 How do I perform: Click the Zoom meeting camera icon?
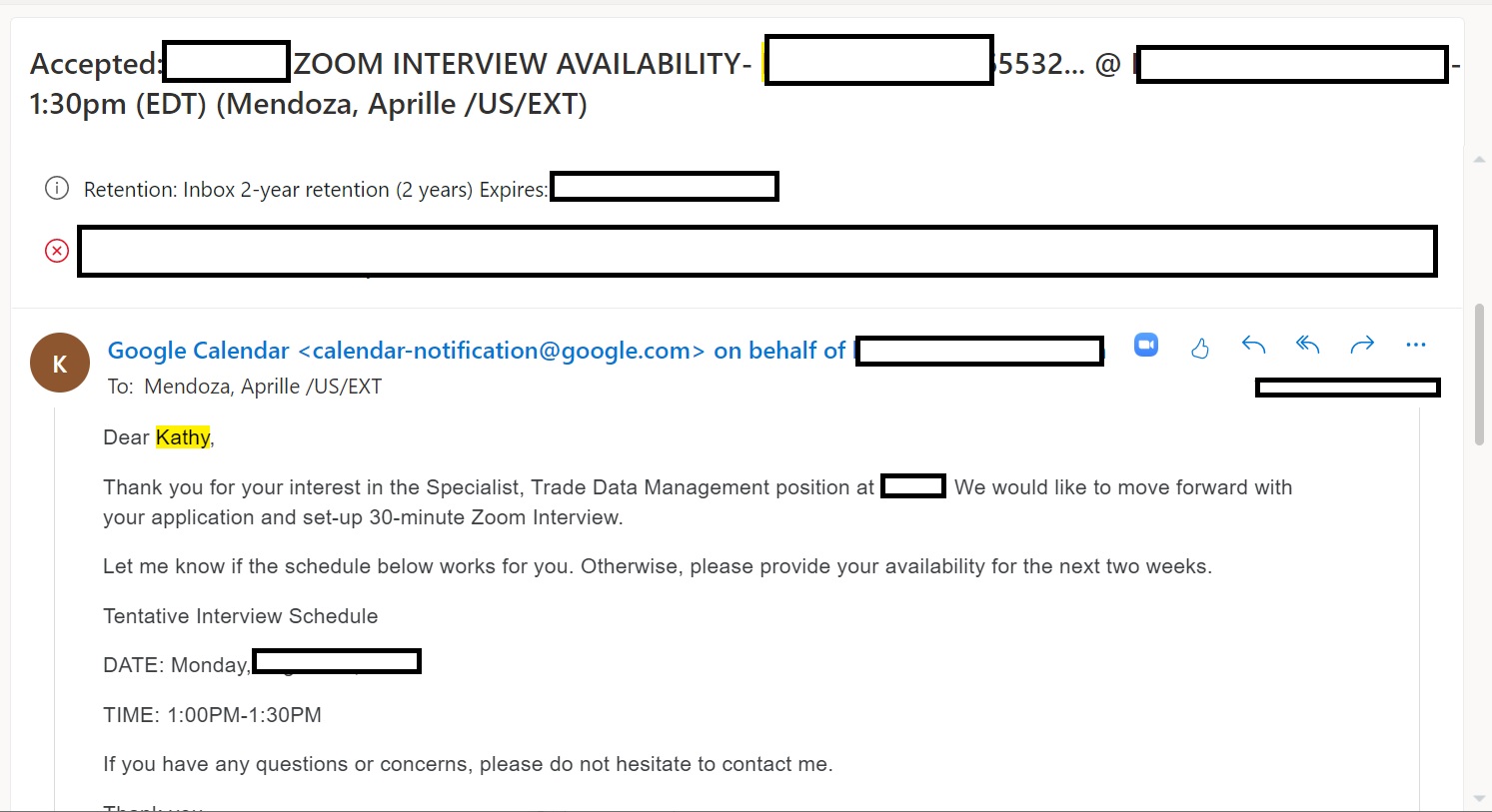pos(1146,346)
